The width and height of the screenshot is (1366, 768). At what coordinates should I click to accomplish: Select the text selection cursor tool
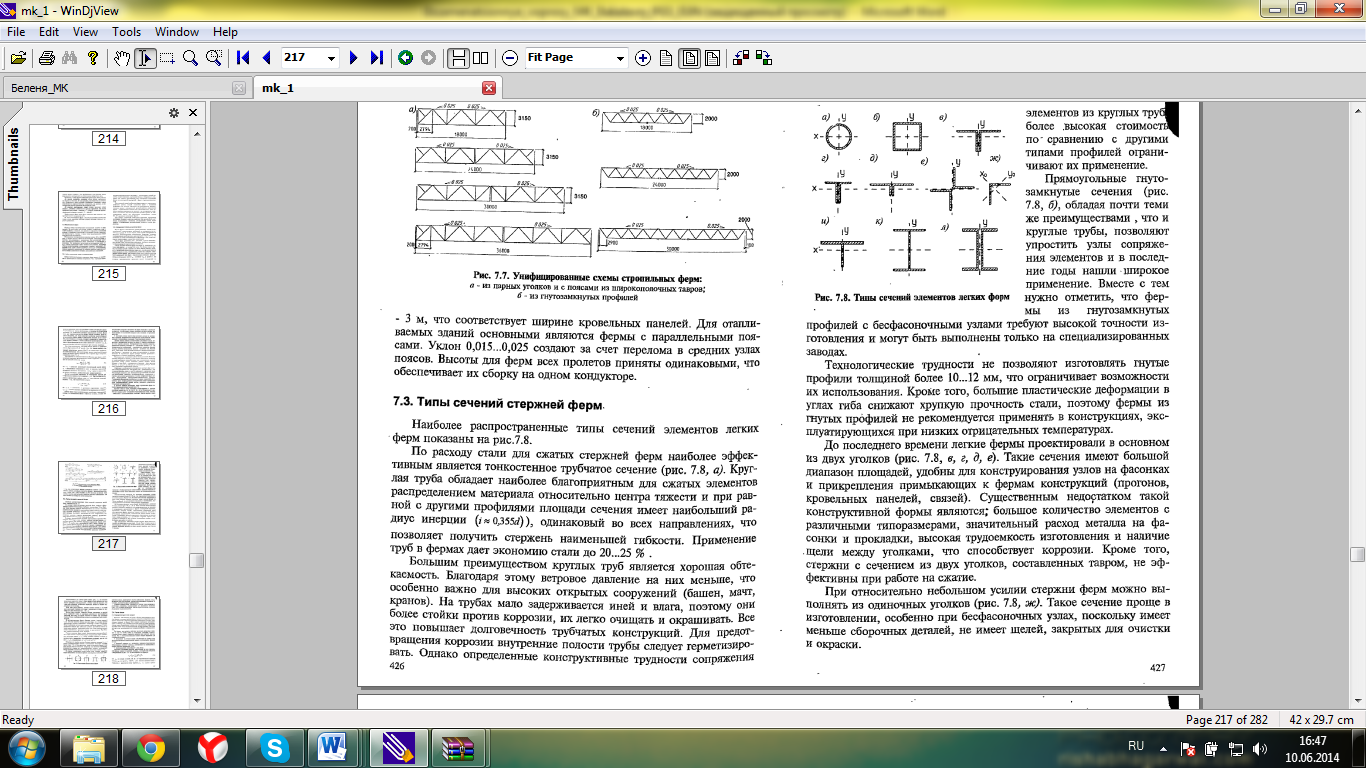(x=145, y=58)
